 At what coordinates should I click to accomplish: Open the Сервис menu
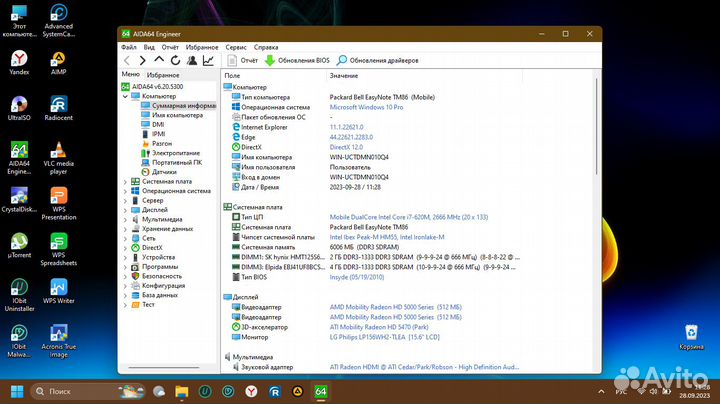pyautogui.click(x=236, y=47)
